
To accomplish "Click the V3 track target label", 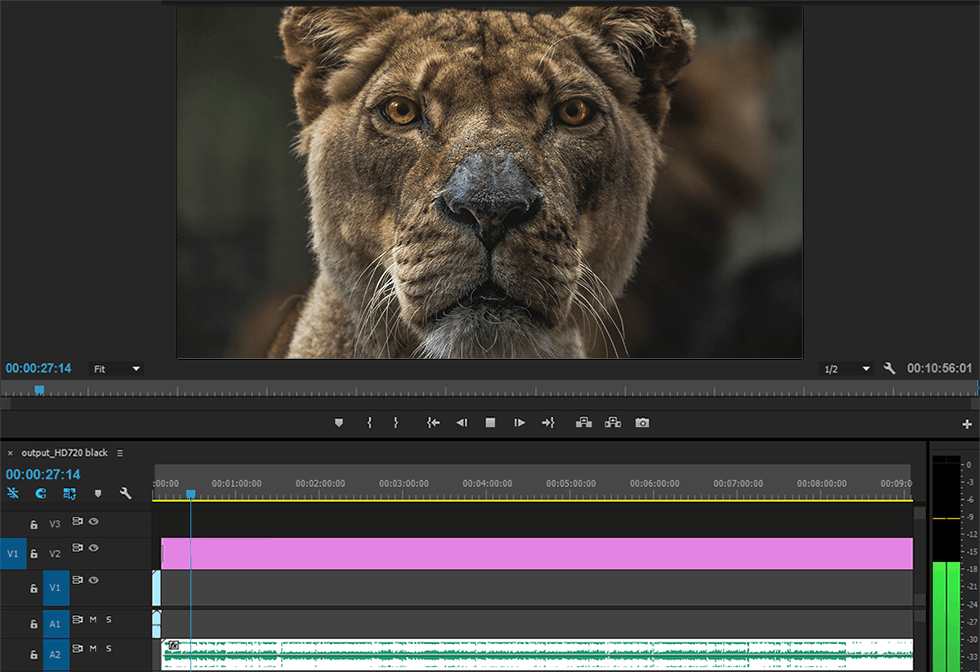I will 55,524.
